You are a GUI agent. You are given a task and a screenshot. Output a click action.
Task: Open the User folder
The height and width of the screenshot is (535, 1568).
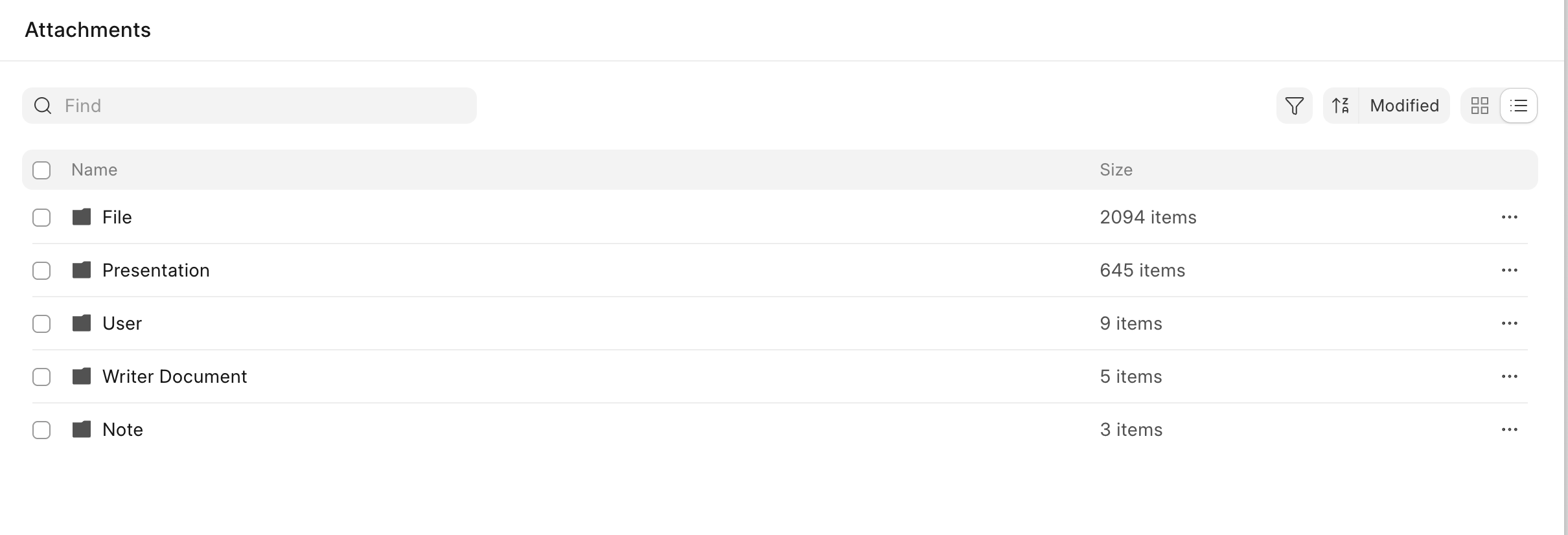point(122,323)
